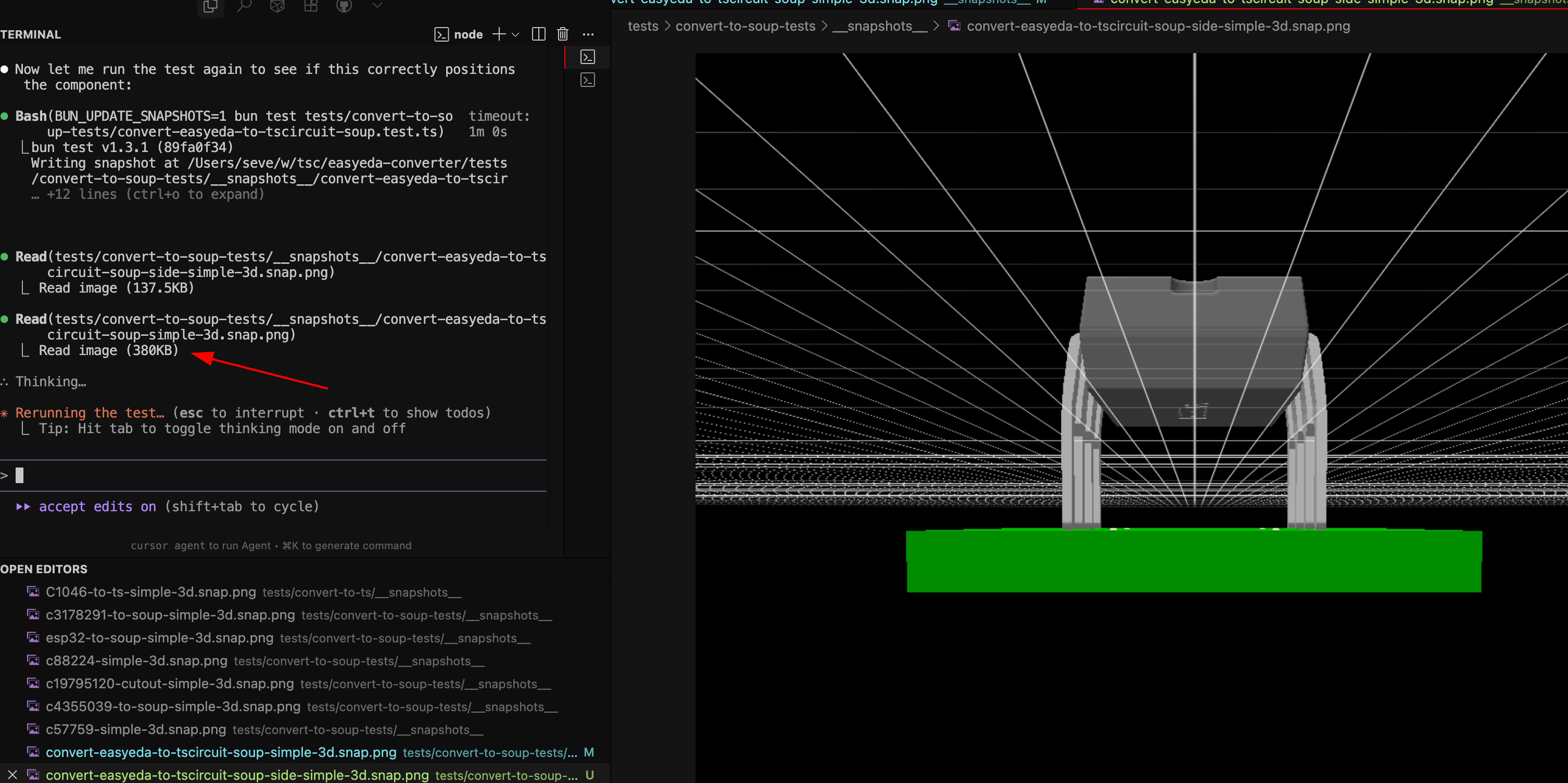The image size is (1568, 783).
Task: Select the first terminal instance
Action: pos(587,57)
